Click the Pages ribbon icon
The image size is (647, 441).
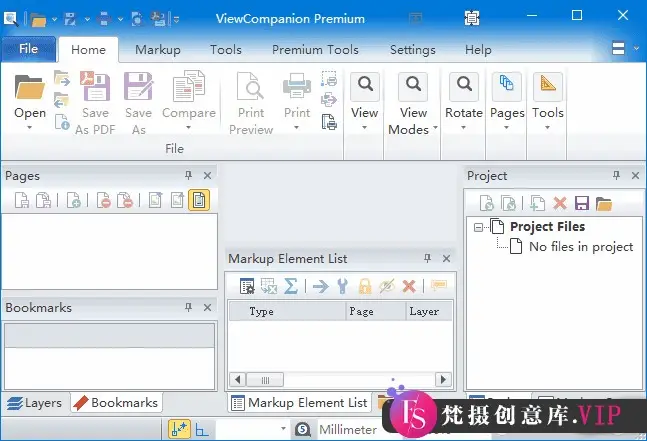[506, 87]
